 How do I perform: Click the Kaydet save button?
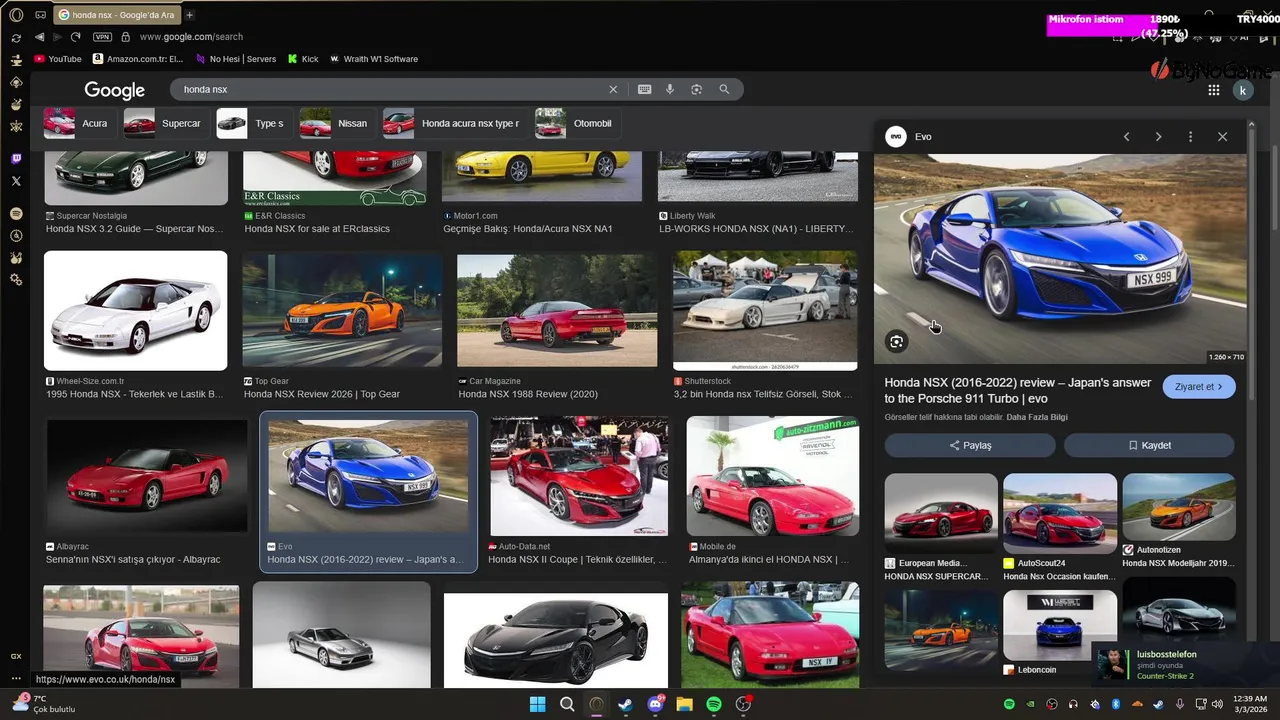coord(1149,445)
